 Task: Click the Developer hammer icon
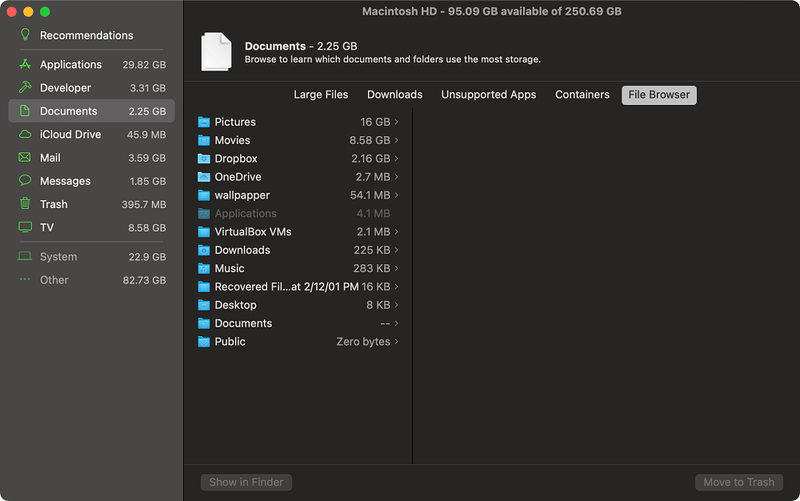tap(25, 88)
